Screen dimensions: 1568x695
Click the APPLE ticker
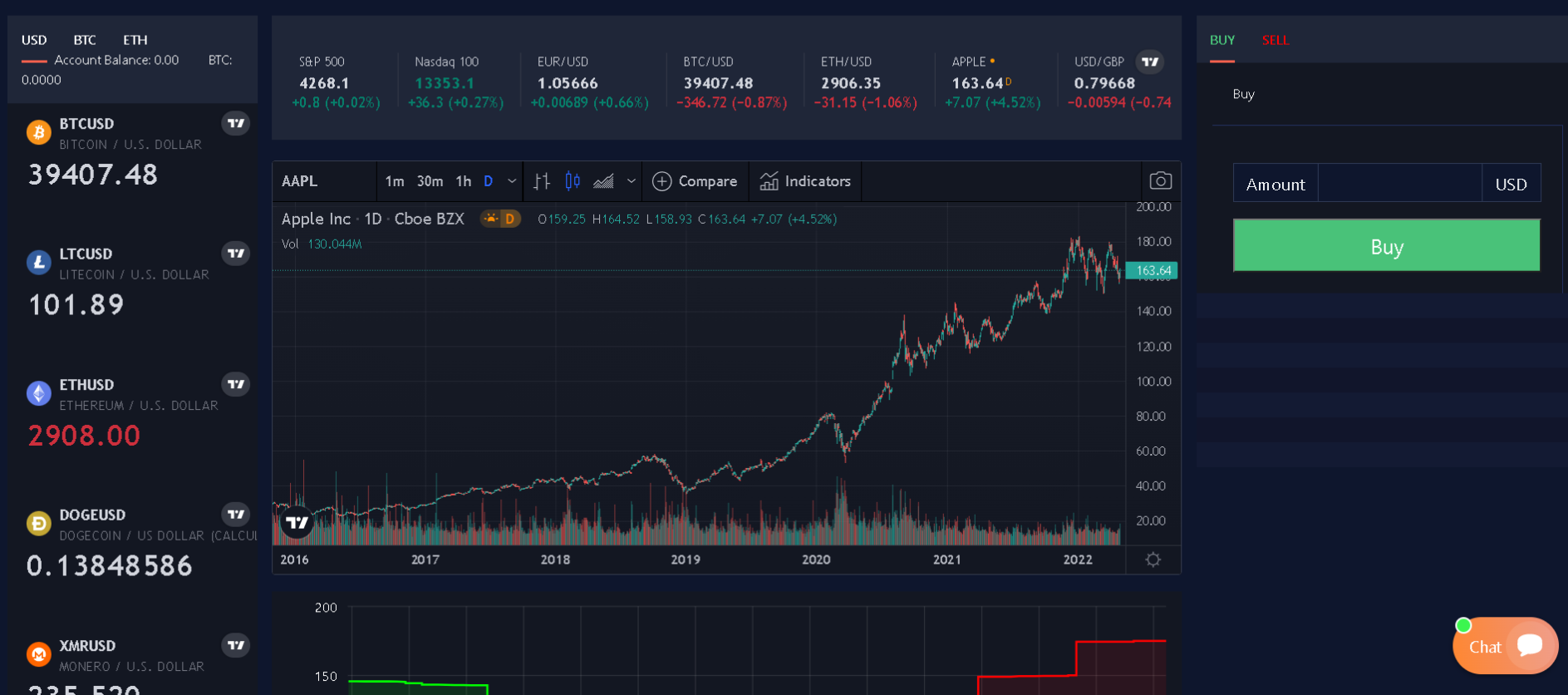(x=993, y=81)
